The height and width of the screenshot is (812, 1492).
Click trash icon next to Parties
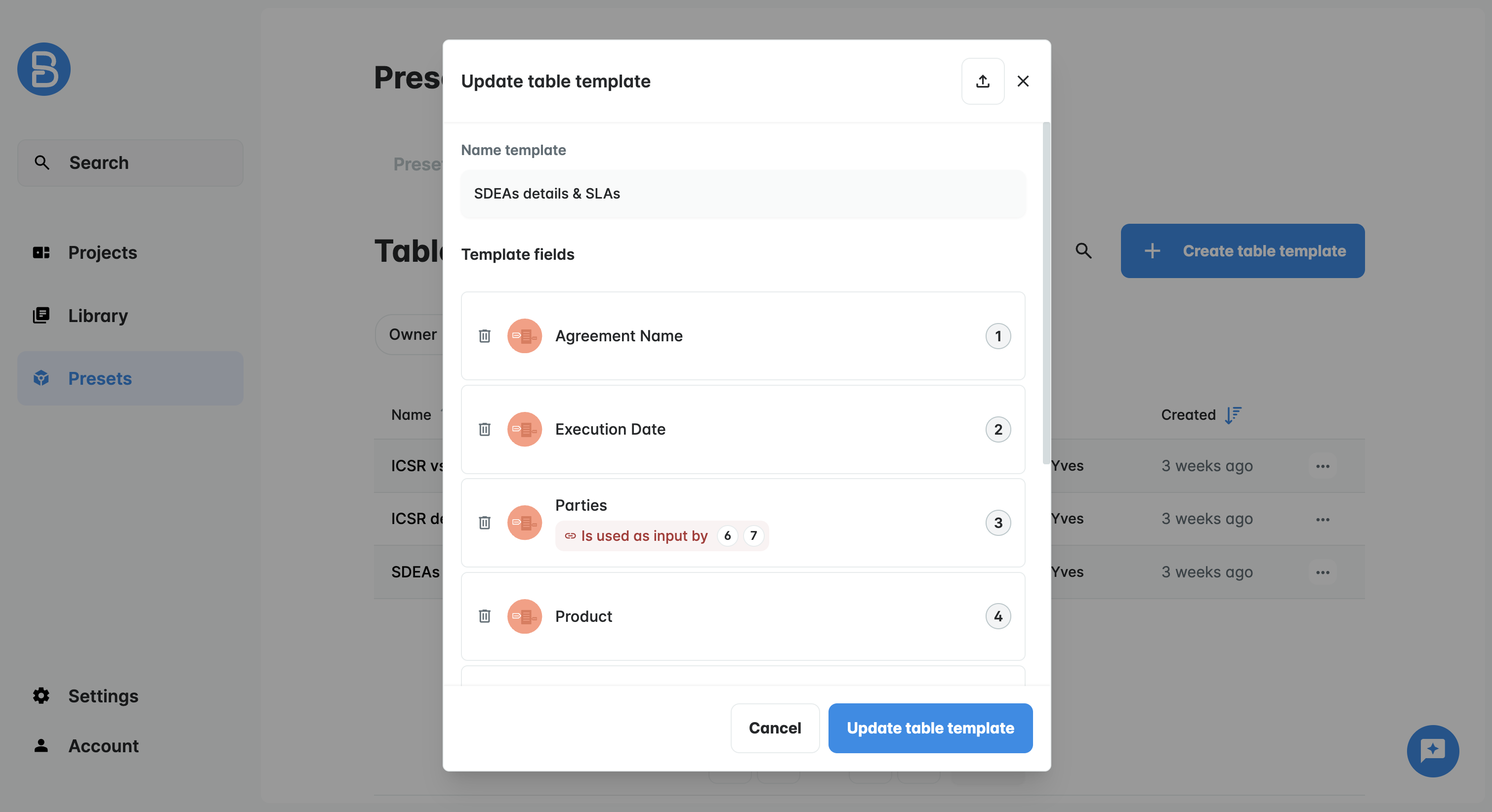coord(485,523)
